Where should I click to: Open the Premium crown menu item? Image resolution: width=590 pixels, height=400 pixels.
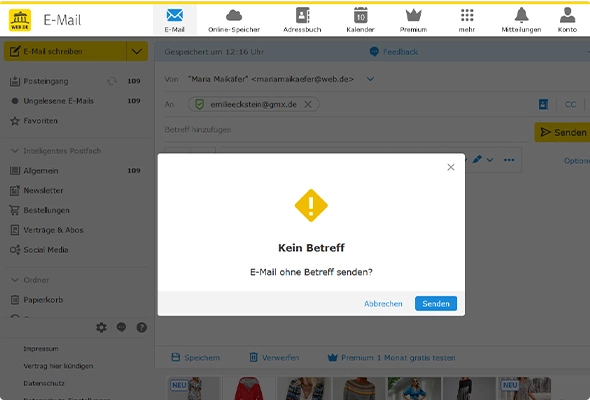tap(414, 20)
